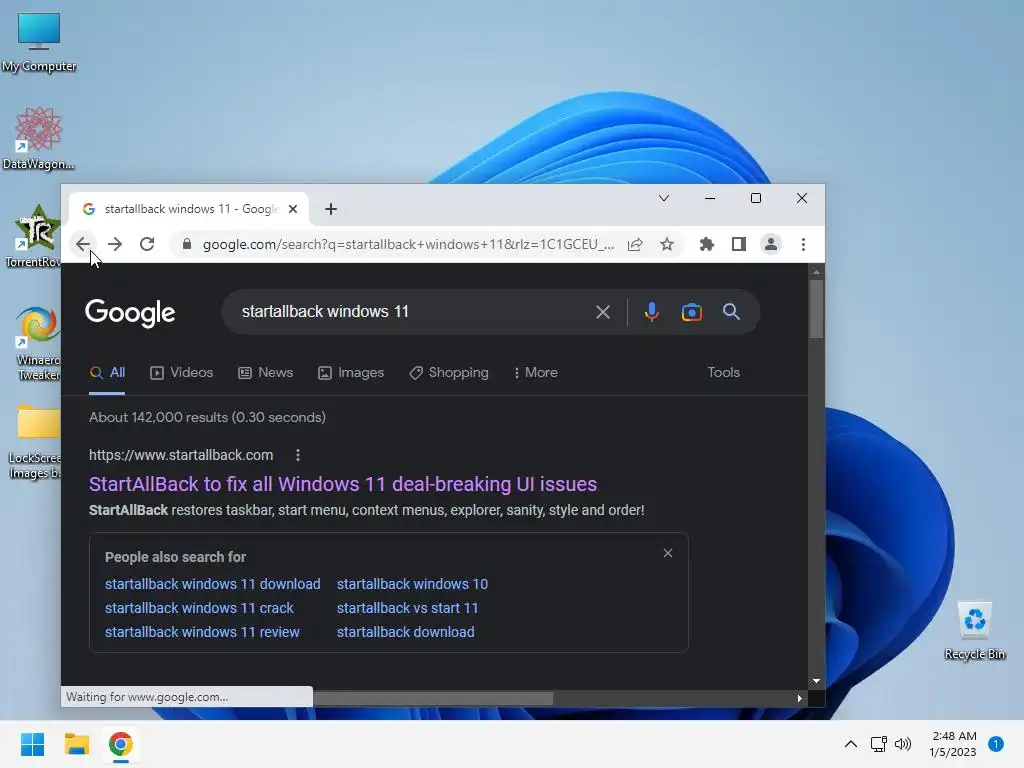Bookmark this tab with the star icon
1024x768 pixels.
pos(667,244)
